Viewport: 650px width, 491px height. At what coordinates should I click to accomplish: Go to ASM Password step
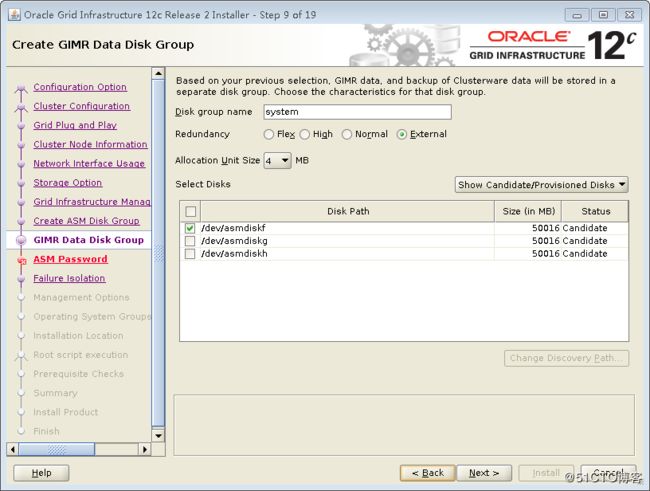70,259
